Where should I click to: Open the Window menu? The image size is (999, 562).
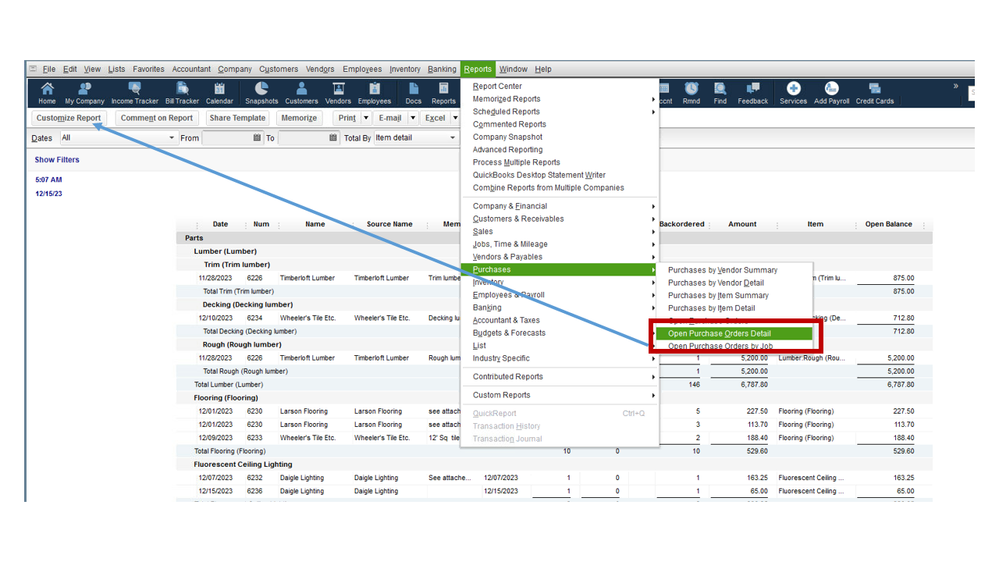pyautogui.click(x=513, y=69)
